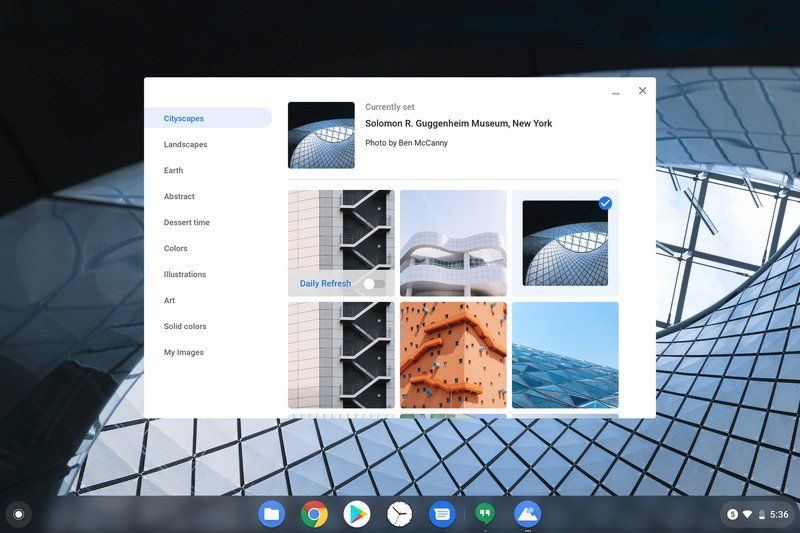Open the Clock app on the shelf
Image resolution: width=800 pixels, height=533 pixels.
pyautogui.click(x=399, y=514)
